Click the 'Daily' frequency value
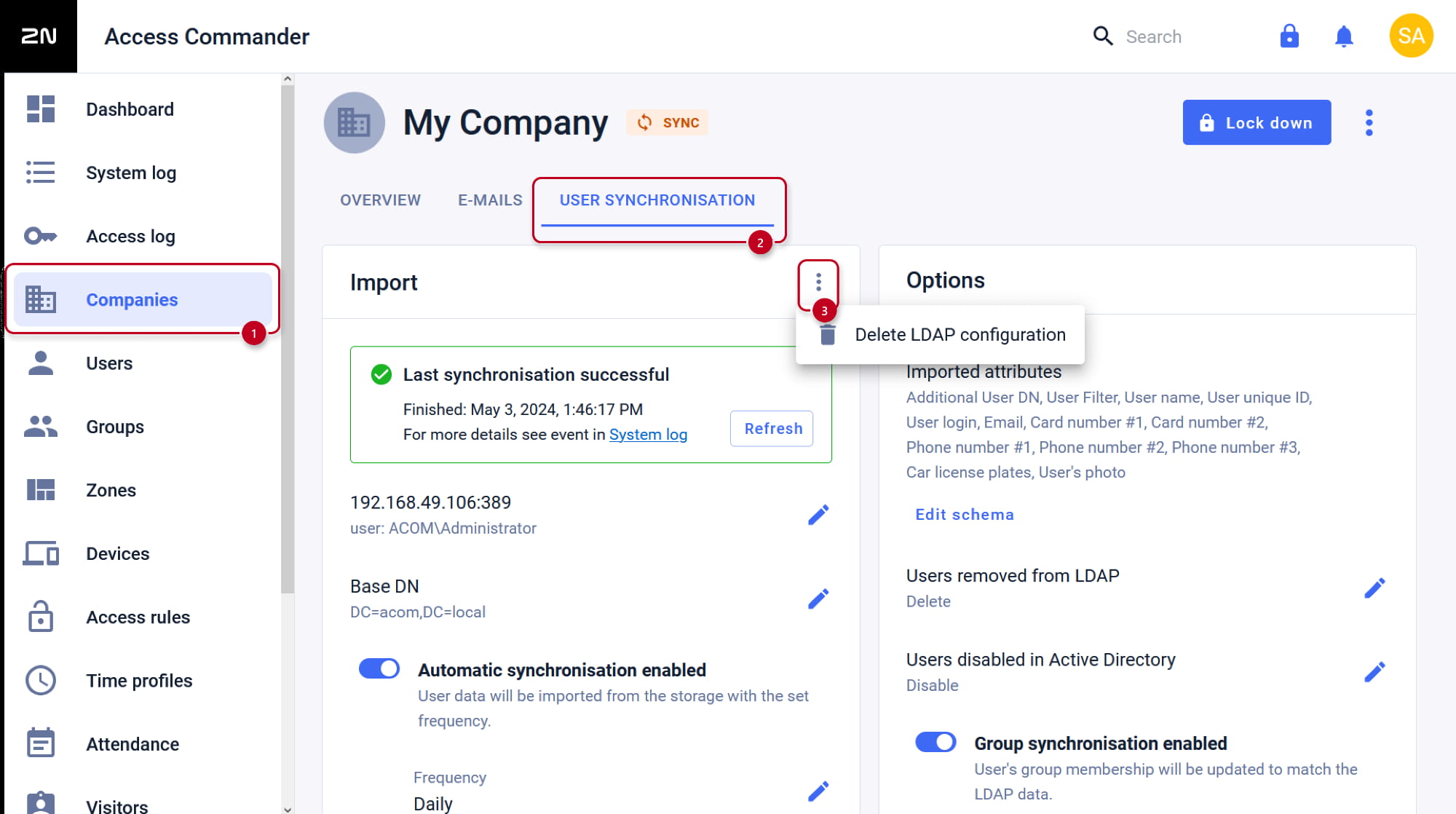 [433, 803]
